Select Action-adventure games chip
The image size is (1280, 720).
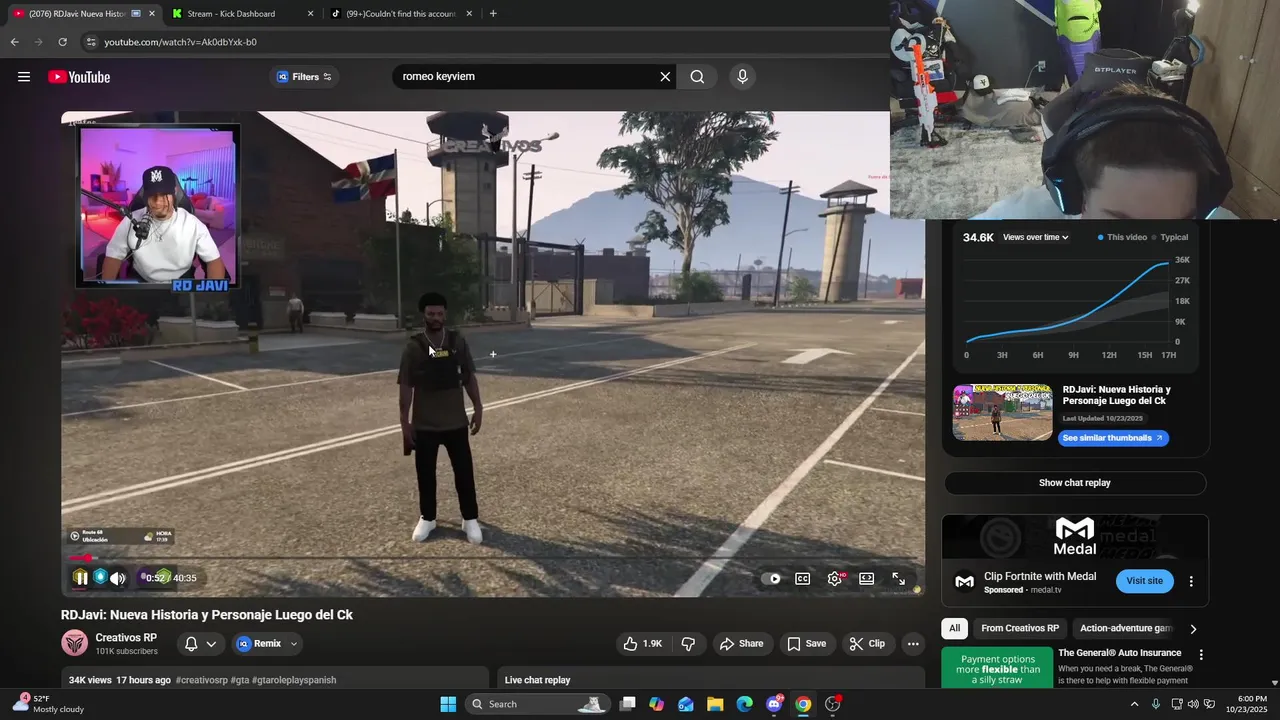point(1126,629)
